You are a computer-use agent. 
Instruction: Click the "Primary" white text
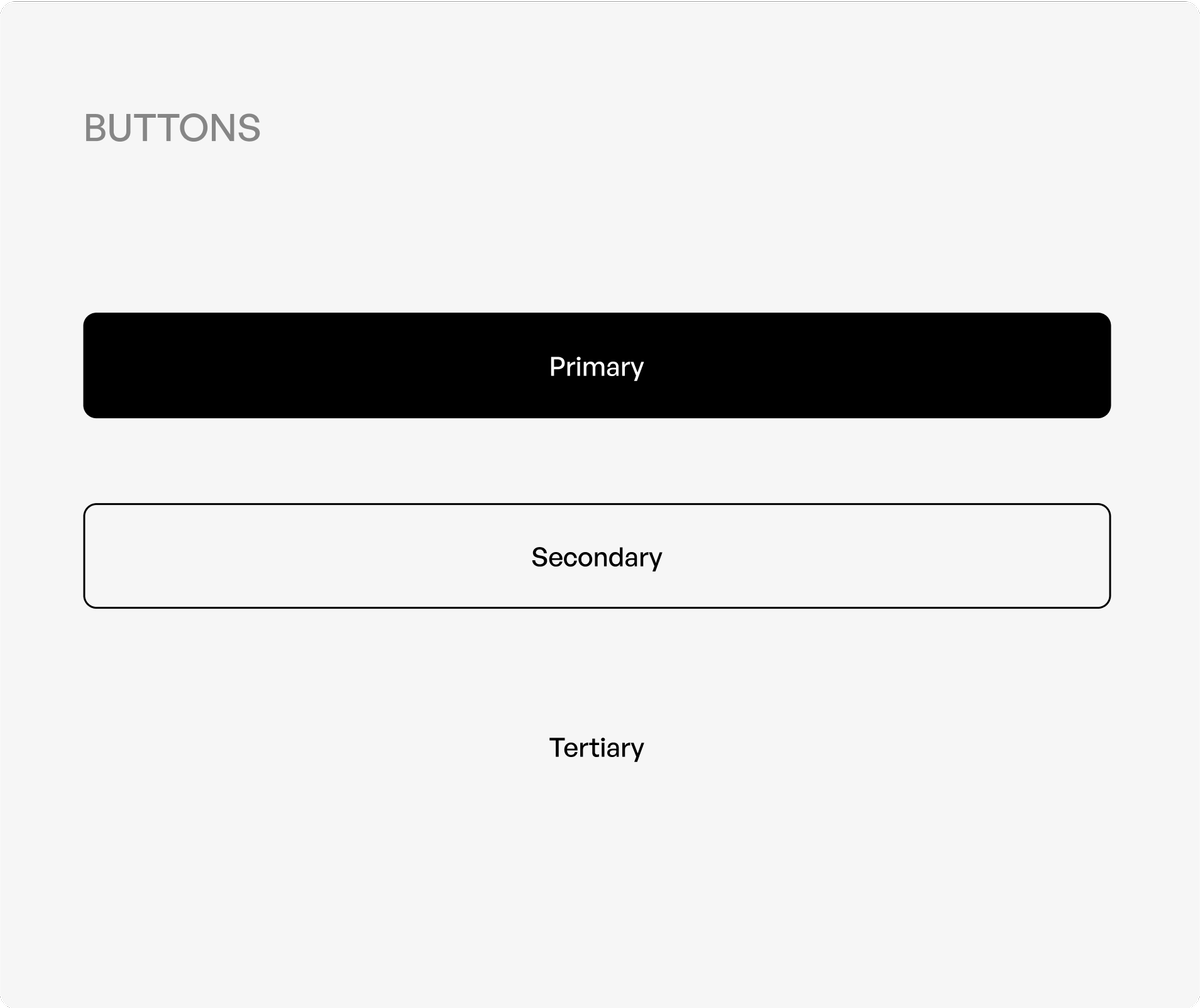click(x=596, y=367)
